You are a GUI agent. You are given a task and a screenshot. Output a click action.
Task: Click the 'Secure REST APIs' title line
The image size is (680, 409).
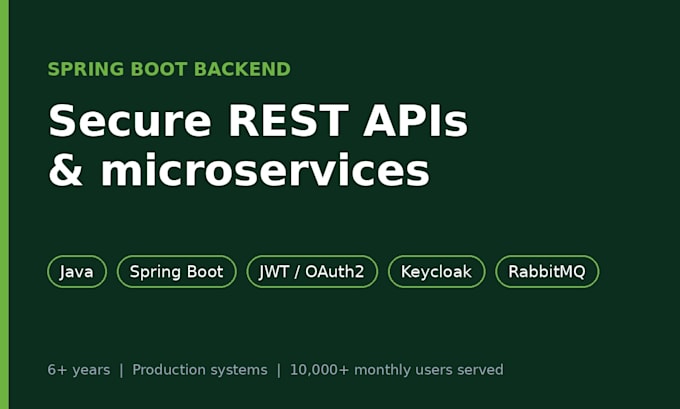[258, 121]
